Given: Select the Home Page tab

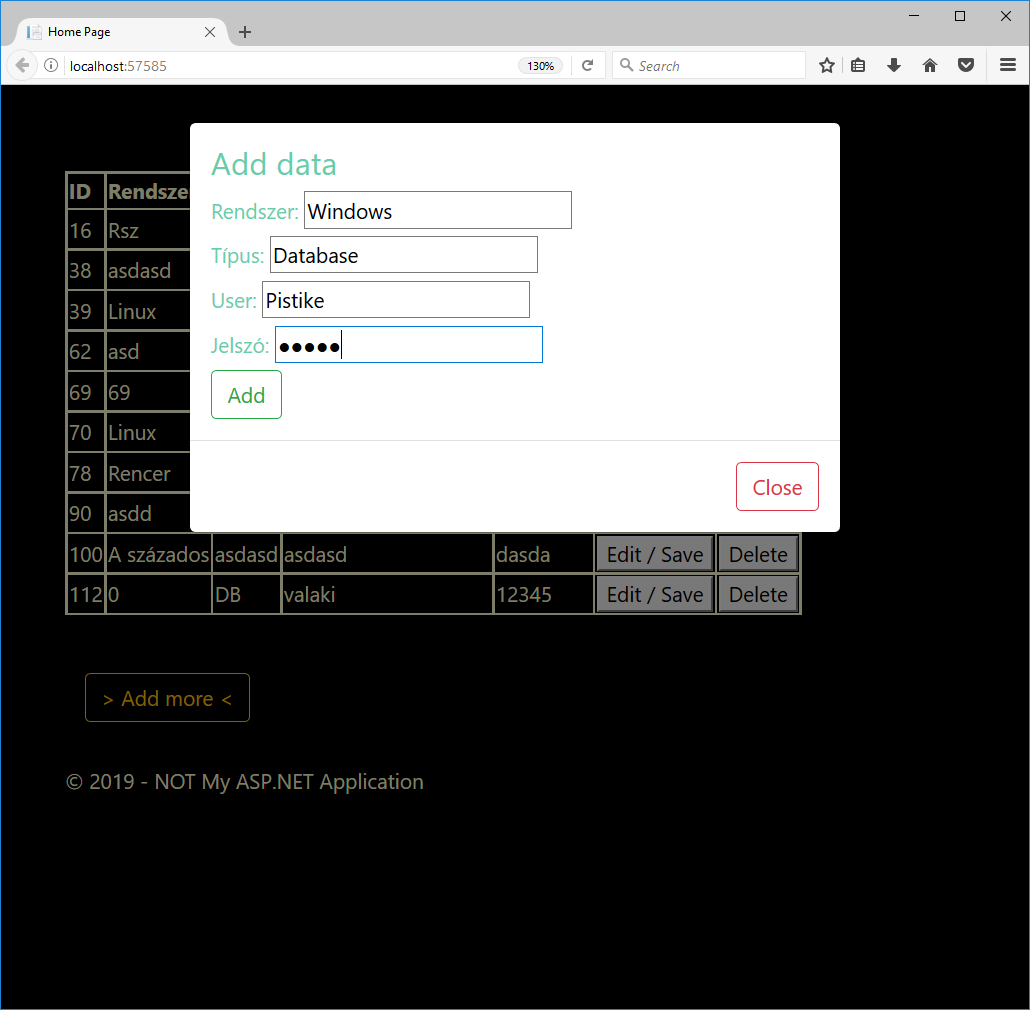Looking at the screenshot, I should [110, 32].
